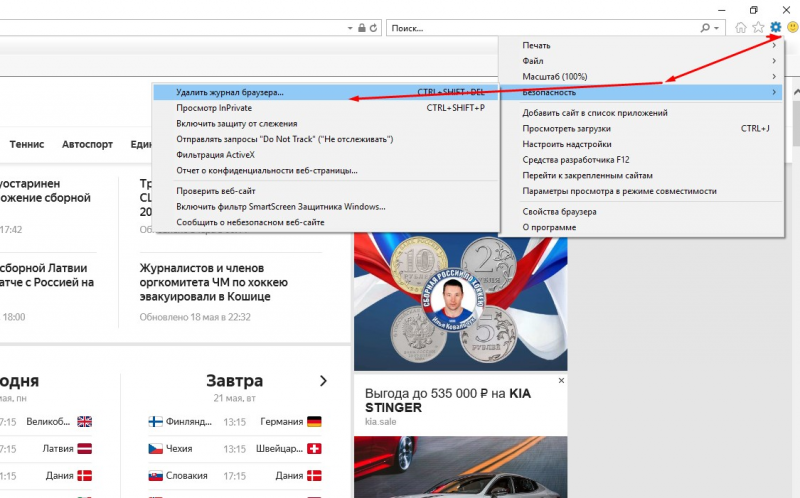Click the next arrow beside Завтра
The width and height of the screenshot is (800, 498).
coord(323,381)
